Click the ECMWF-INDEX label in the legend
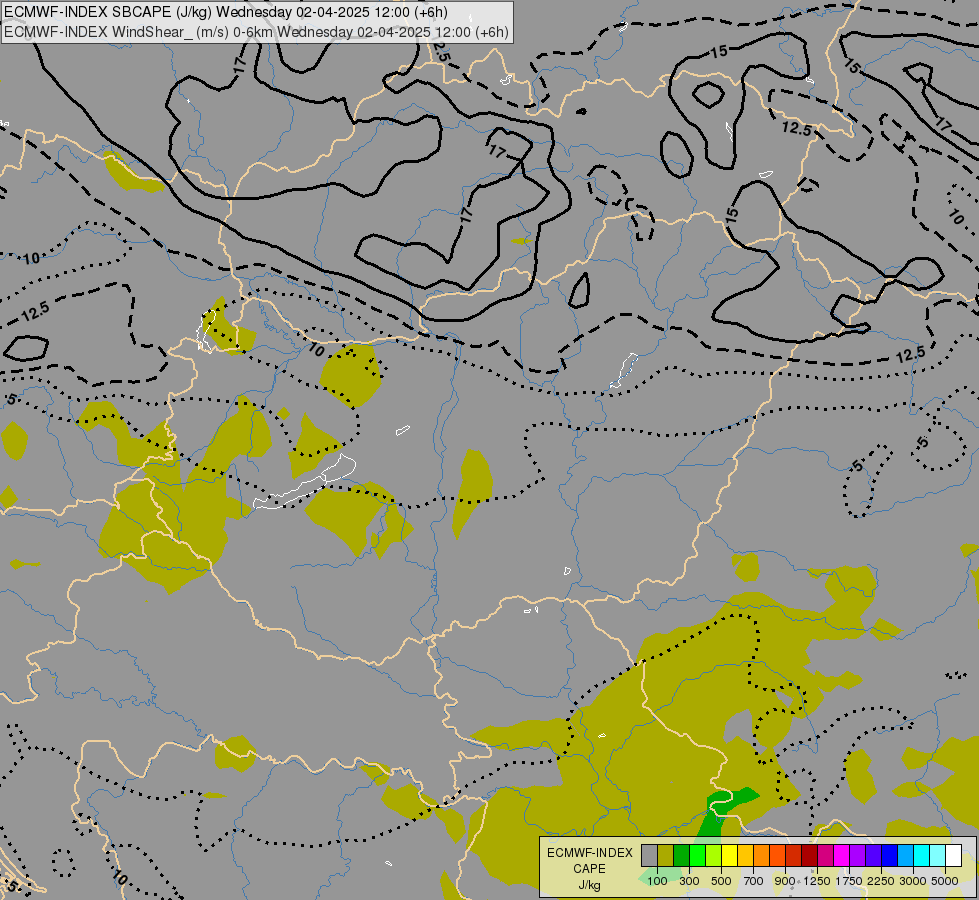 pos(590,853)
